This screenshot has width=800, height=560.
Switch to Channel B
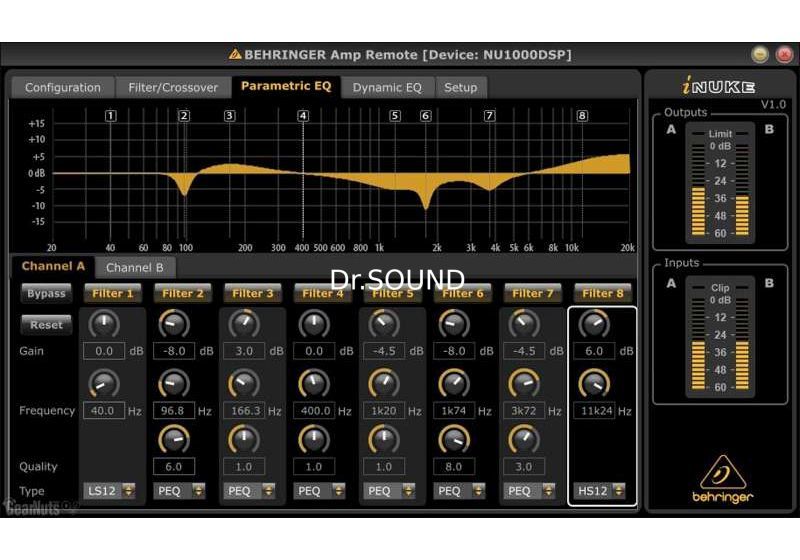click(135, 267)
